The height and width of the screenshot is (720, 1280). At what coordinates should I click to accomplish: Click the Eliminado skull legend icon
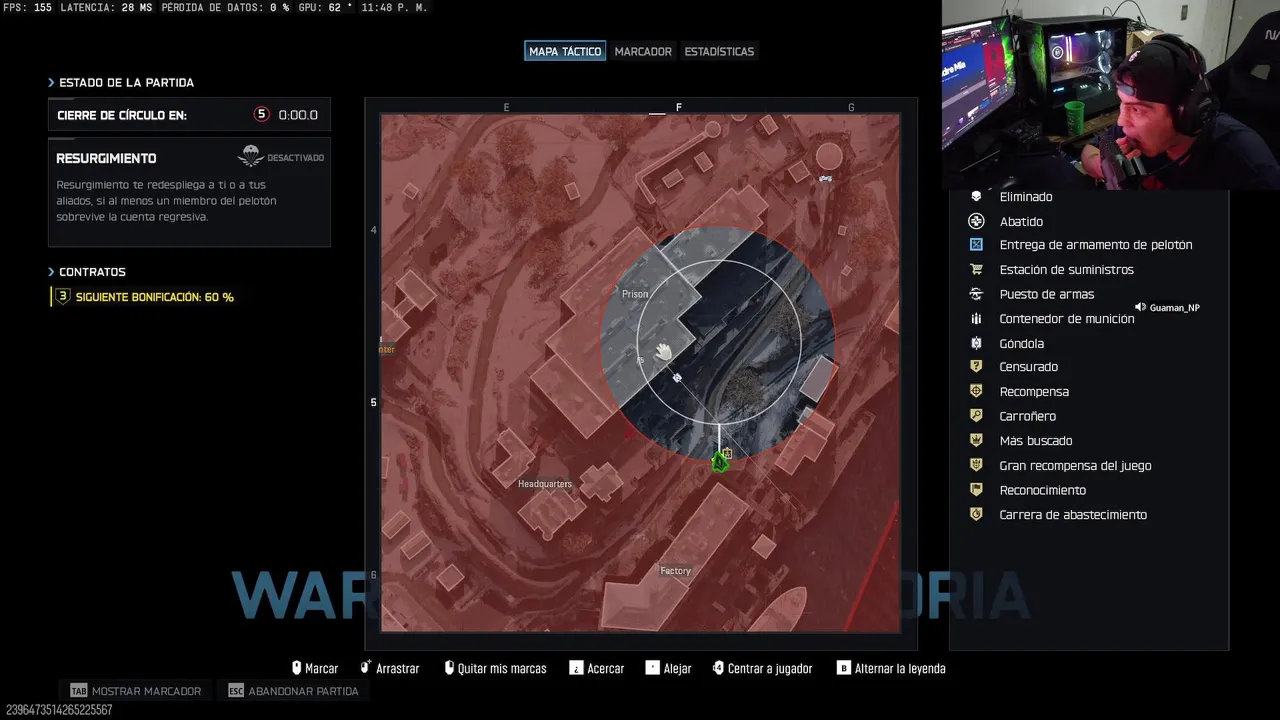tap(976, 197)
